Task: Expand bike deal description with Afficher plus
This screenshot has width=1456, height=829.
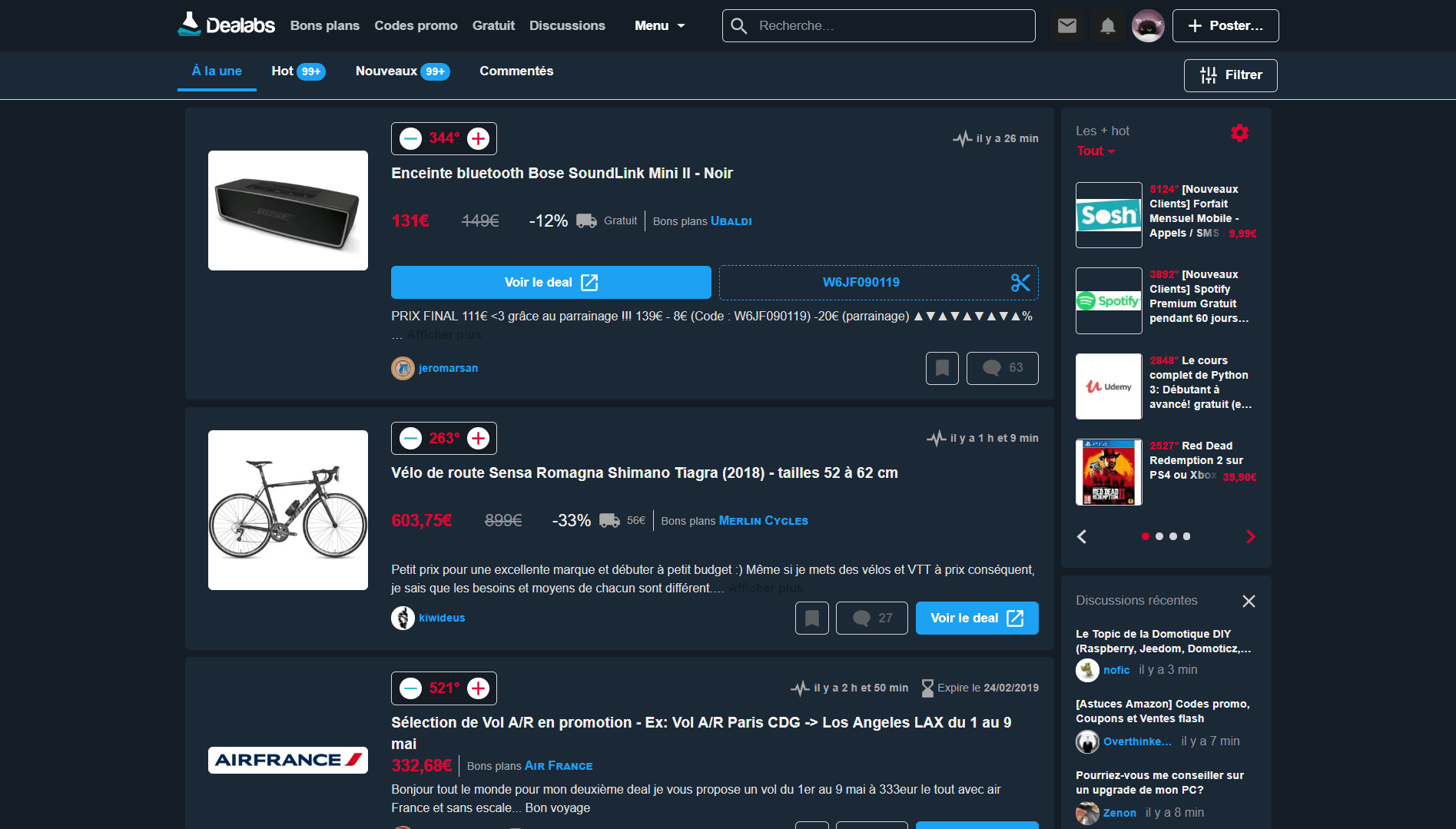Action: pyautogui.click(x=766, y=589)
